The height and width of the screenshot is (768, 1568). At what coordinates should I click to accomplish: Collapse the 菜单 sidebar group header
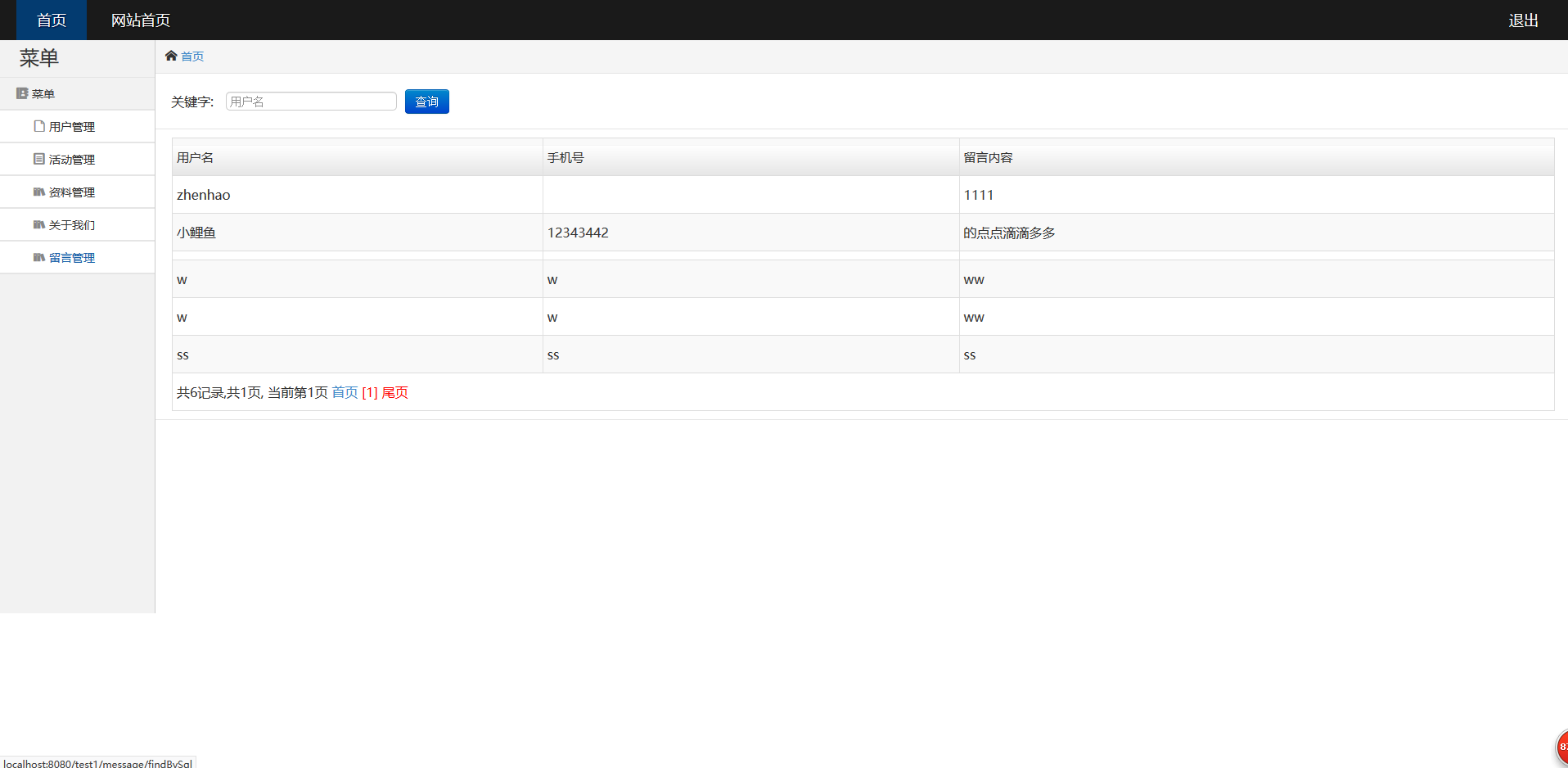click(x=77, y=94)
